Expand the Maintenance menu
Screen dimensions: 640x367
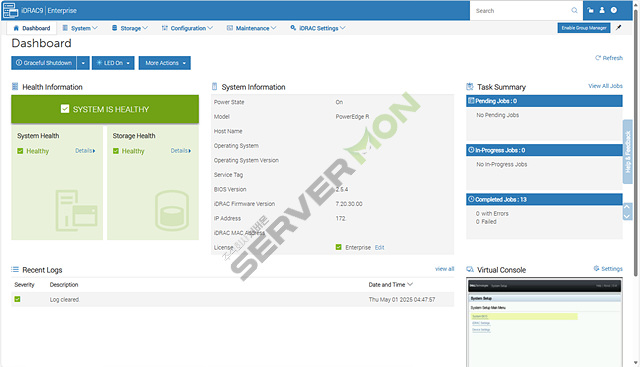click(x=251, y=28)
